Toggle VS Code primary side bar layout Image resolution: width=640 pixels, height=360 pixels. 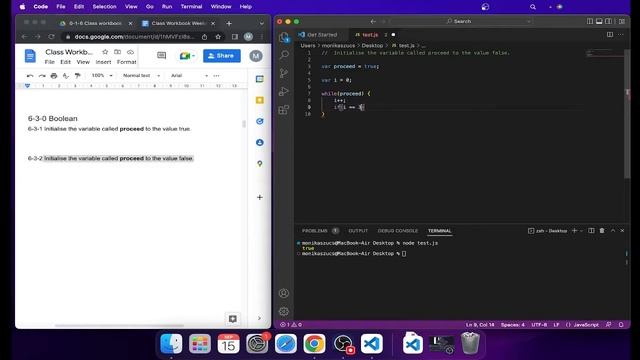(590, 21)
